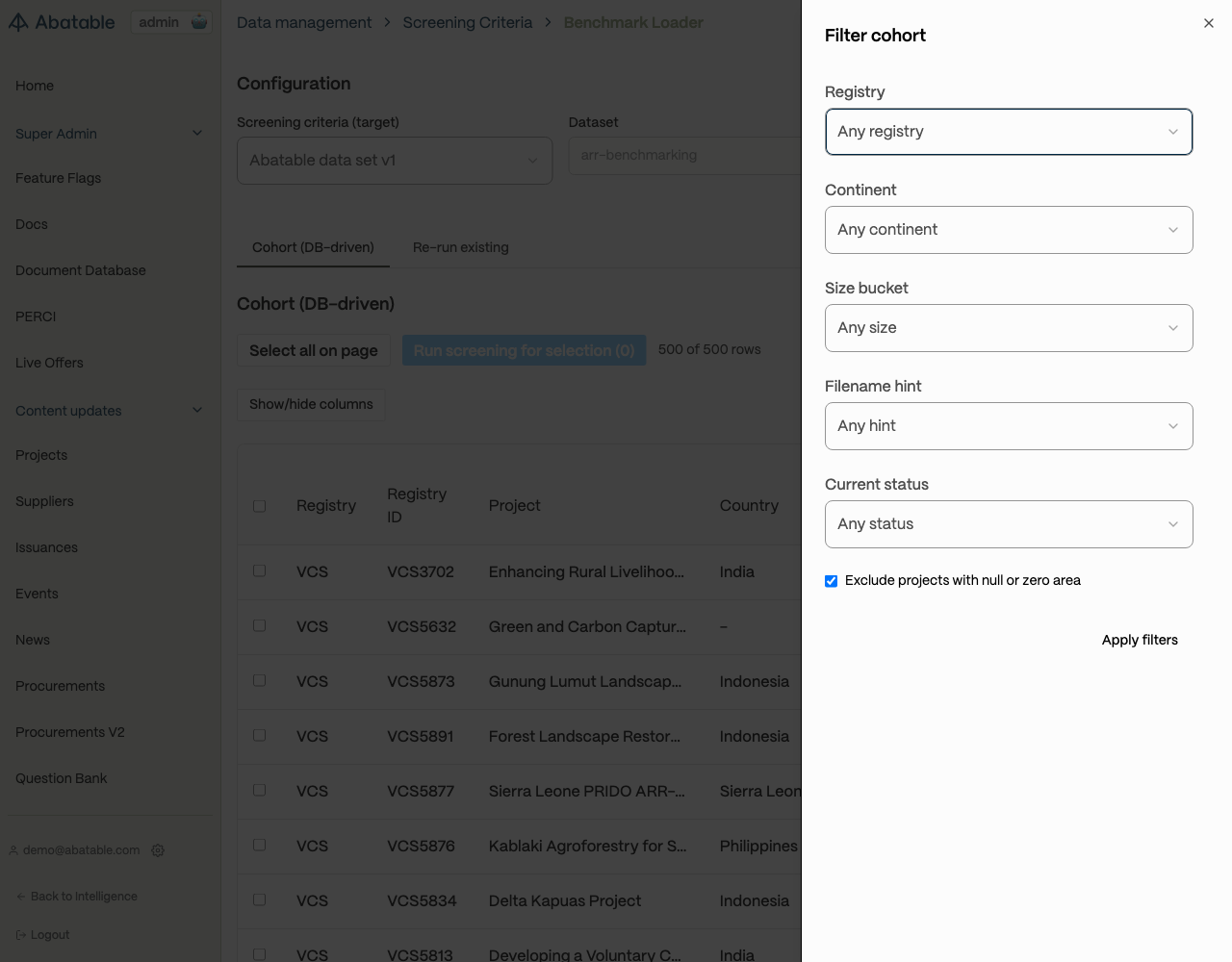Image resolution: width=1232 pixels, height=962 pixels.
Task: Click the Back to Intelligence arrow icon
Action: tap(21, 897)
